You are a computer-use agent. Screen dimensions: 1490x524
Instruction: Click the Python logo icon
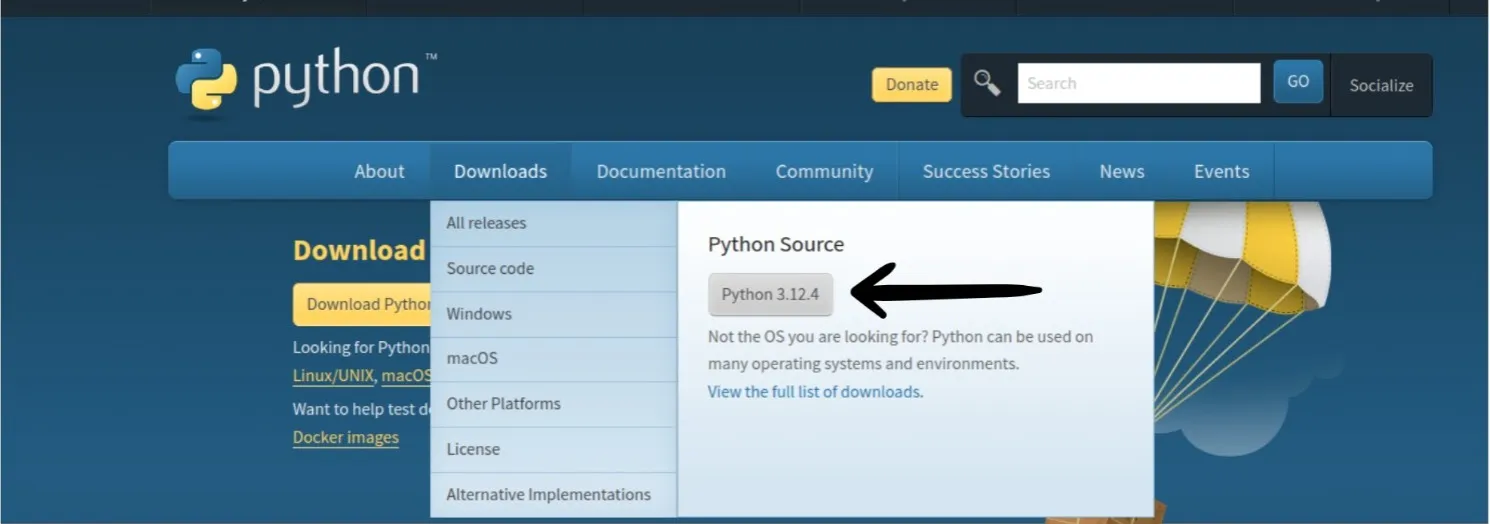[x=207, y=79]
